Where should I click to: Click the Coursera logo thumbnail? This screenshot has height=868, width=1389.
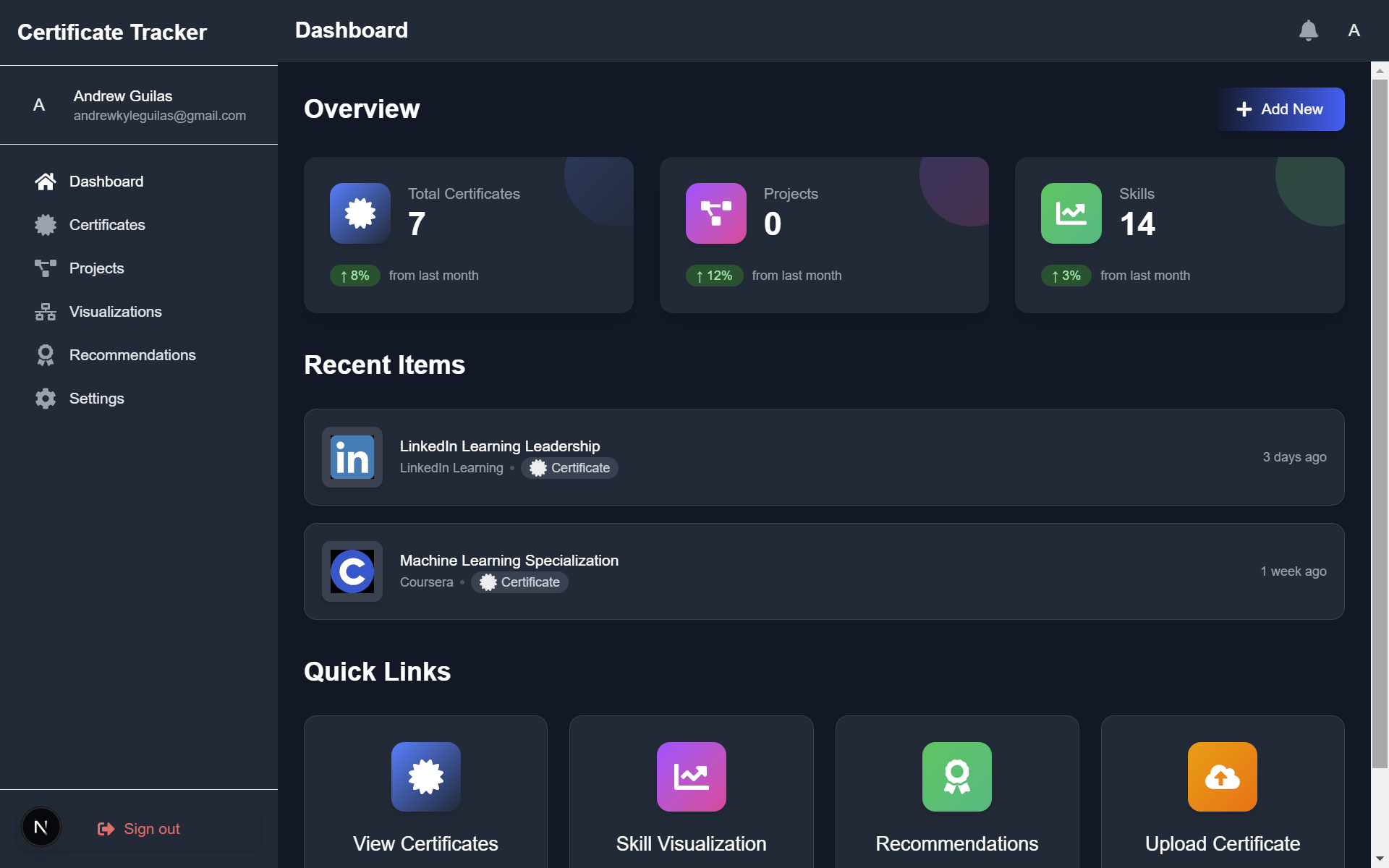[x=352, y=571]
